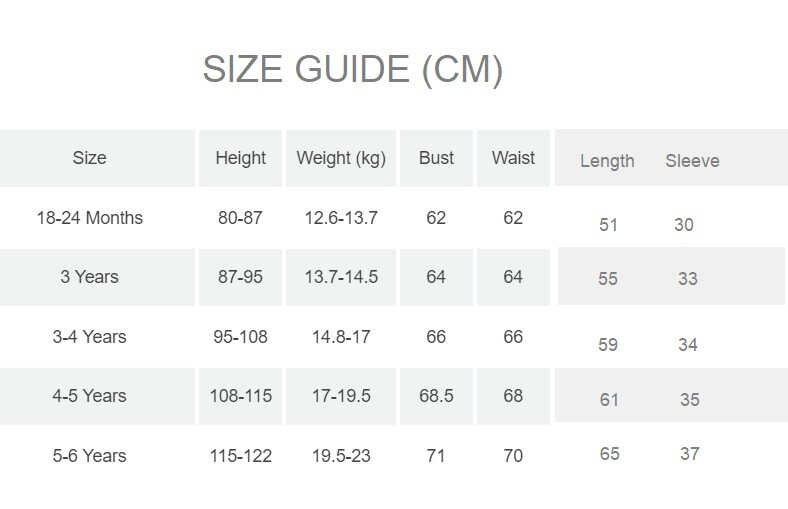Click the 80-87 height value

click(240, 218)
